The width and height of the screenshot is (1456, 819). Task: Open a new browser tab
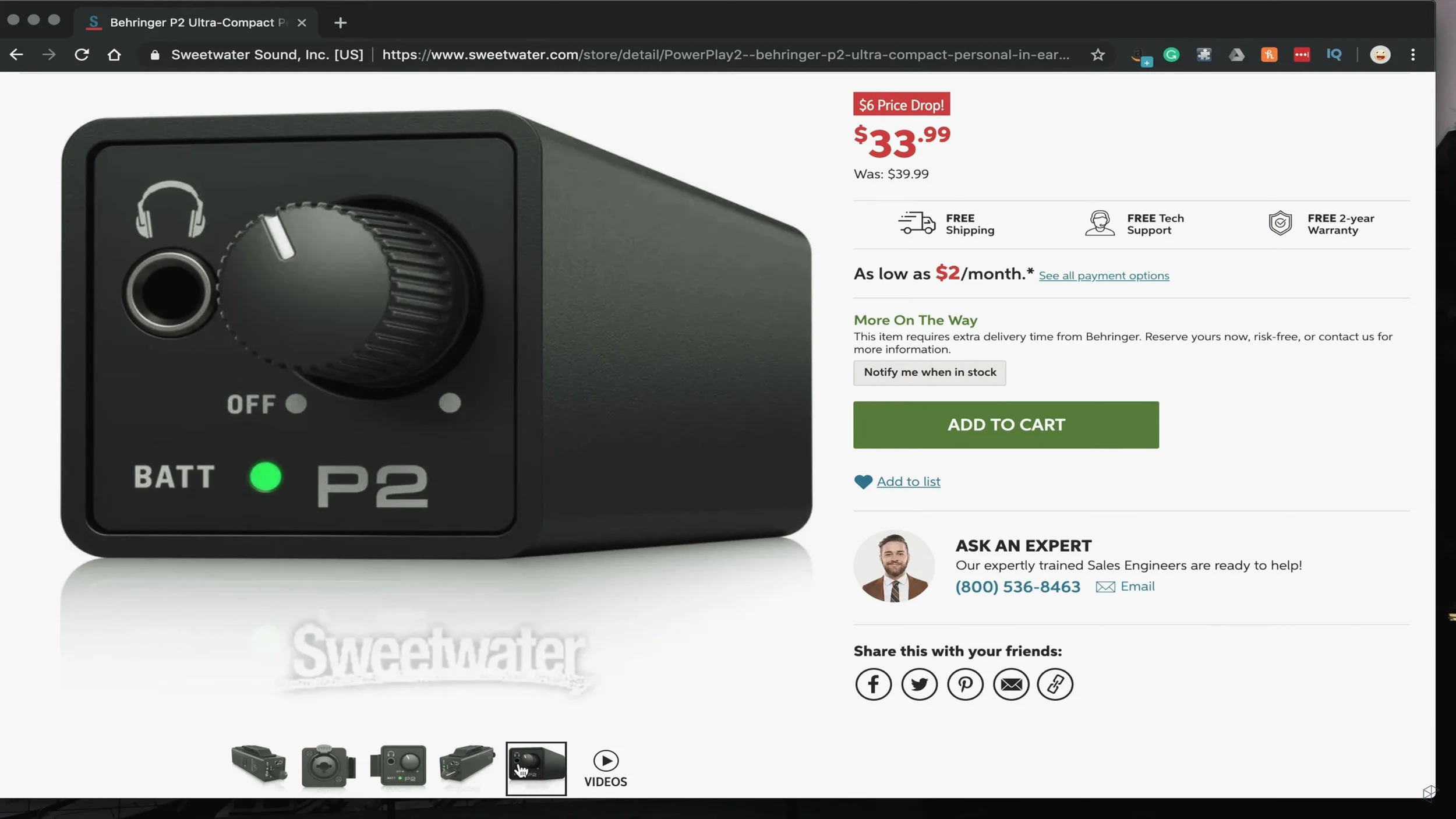[x=341, y=23]
